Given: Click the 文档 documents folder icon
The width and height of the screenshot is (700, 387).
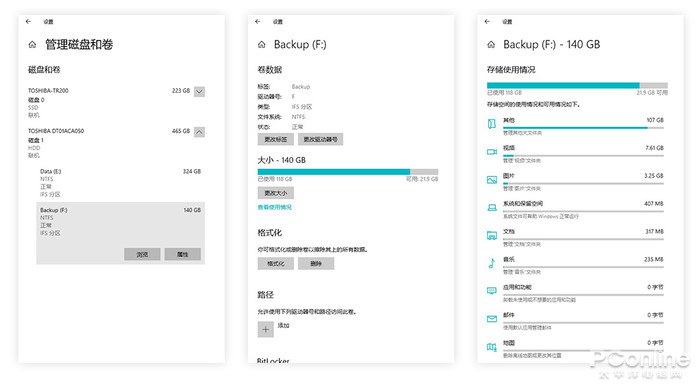Looking at the screenshot, I should [492, 235].
